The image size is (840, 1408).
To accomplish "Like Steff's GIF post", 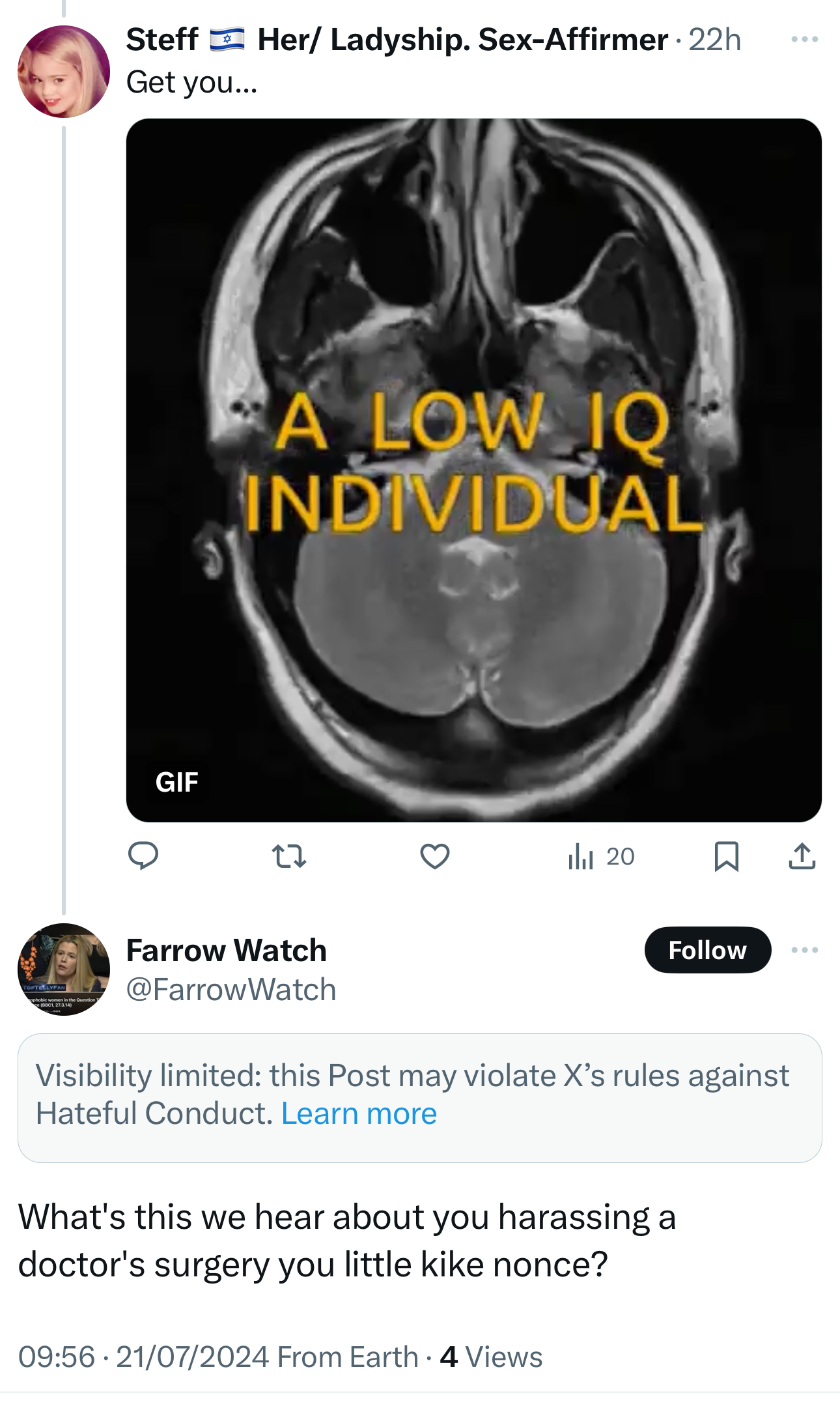I will pyautogui.click(x=434, y=856).
